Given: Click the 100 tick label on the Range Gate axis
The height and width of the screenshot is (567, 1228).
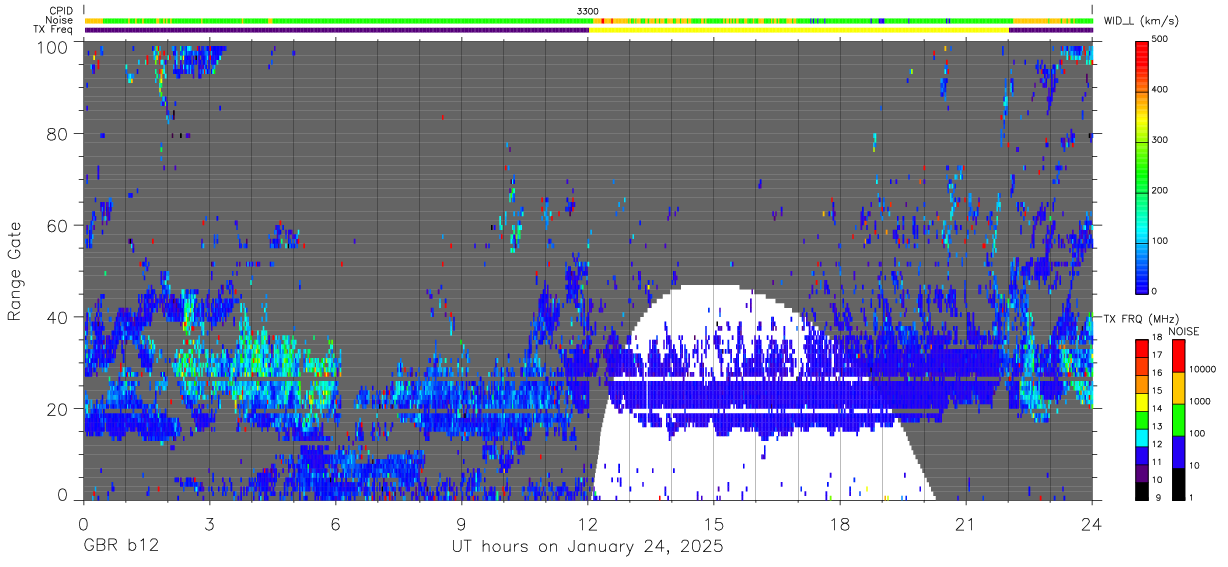Looking at the screenshot, I should click(x=52, y=47).
